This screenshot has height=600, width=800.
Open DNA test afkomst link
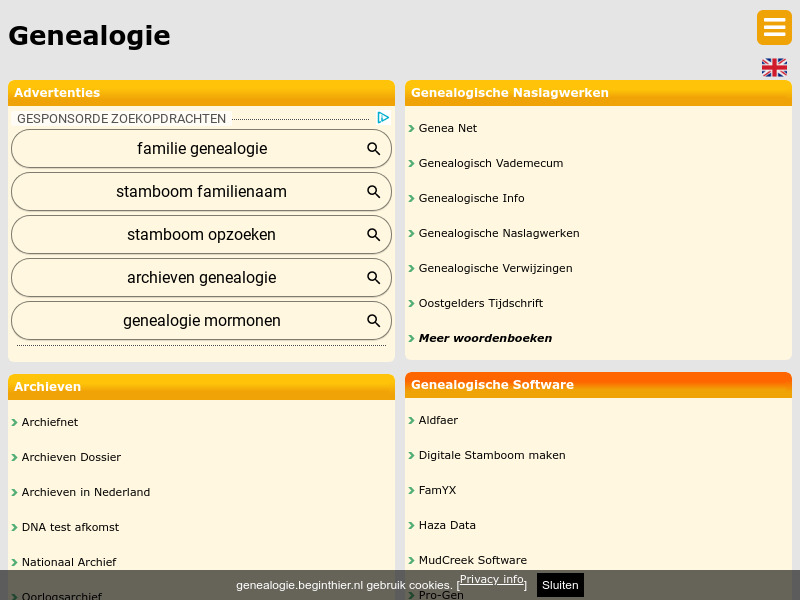pyautogui.click(x=70, y=528)
